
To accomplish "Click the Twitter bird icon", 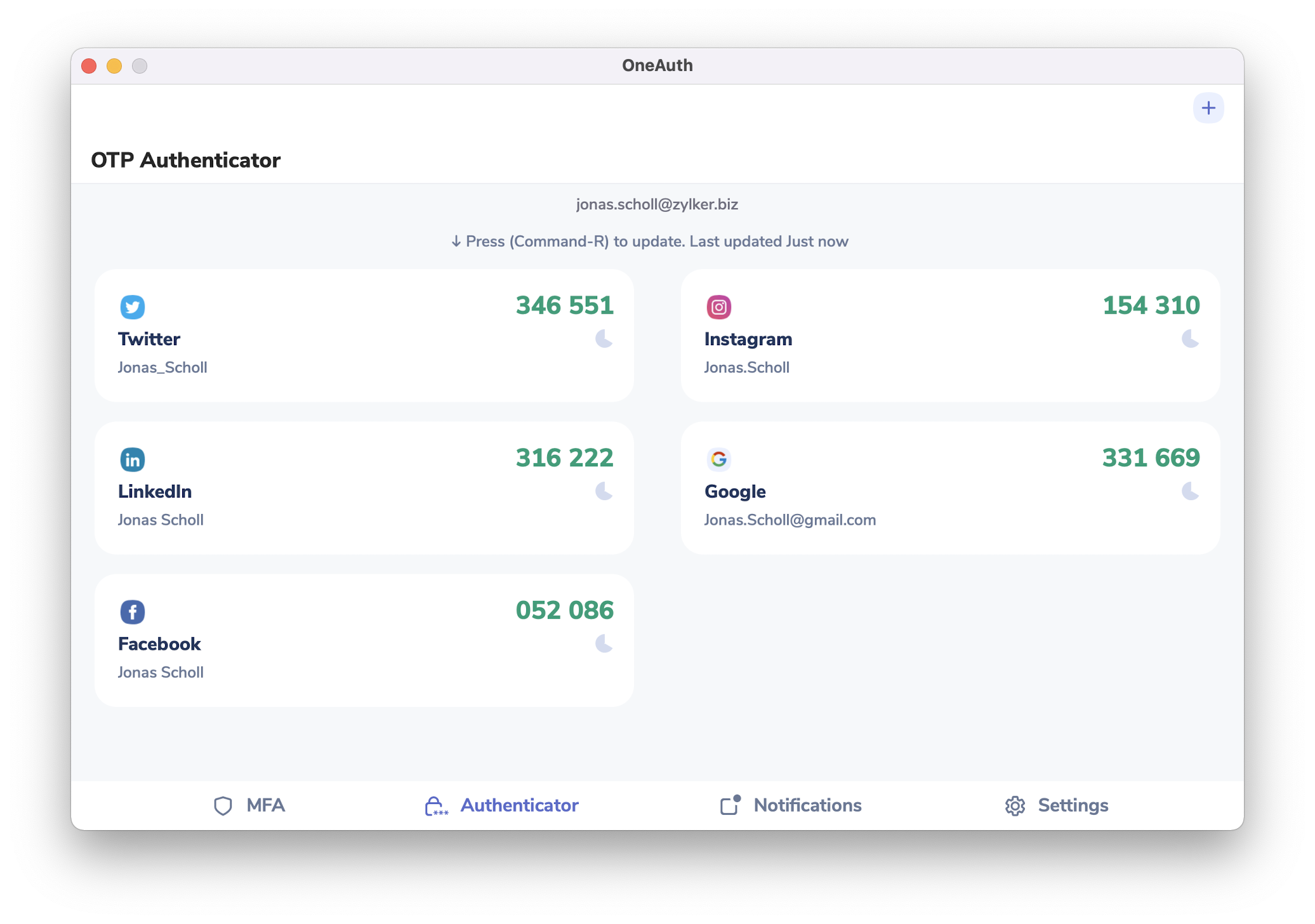I will 133,307.
